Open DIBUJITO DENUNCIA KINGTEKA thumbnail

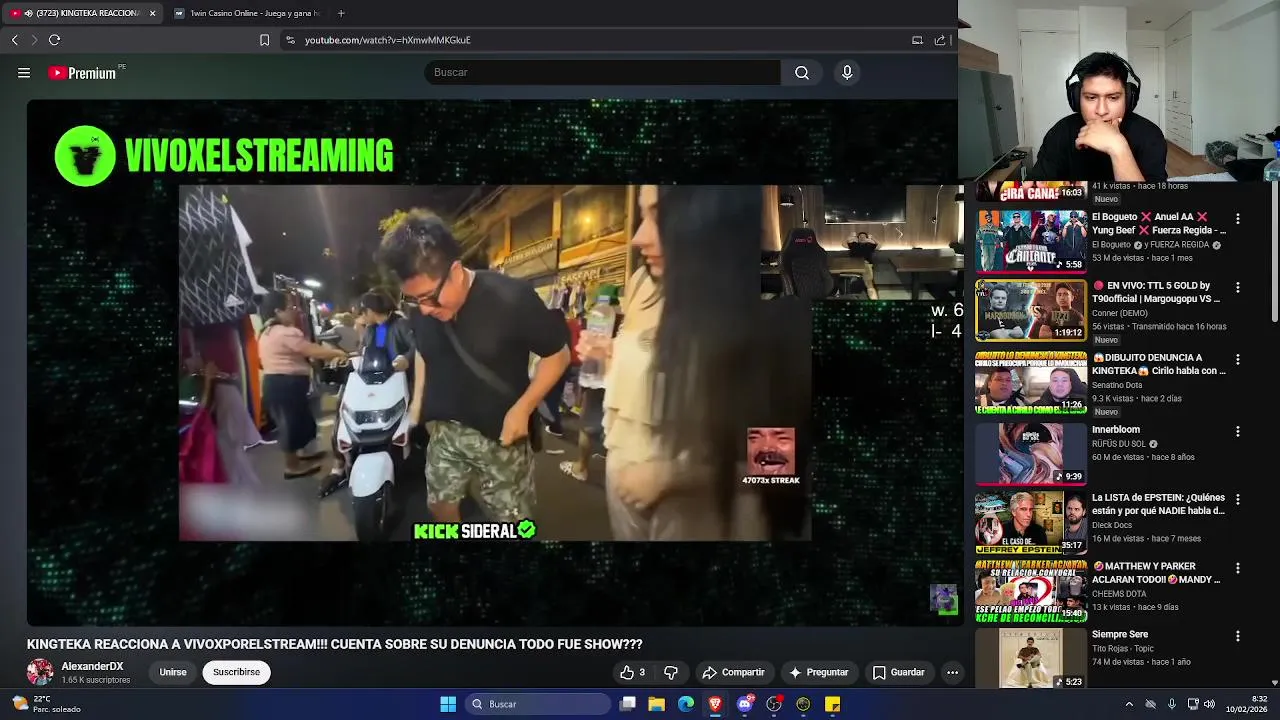click(x=1031, y=382)
